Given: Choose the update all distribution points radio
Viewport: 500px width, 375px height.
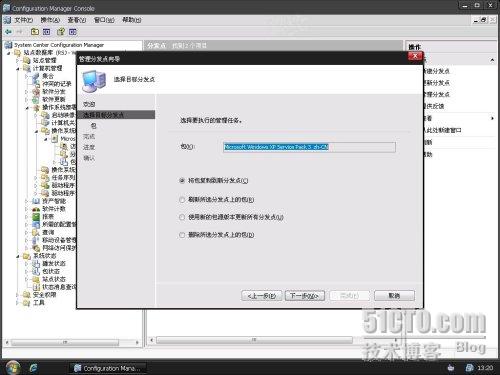Looking at the screenshot, I should point(182,217).
